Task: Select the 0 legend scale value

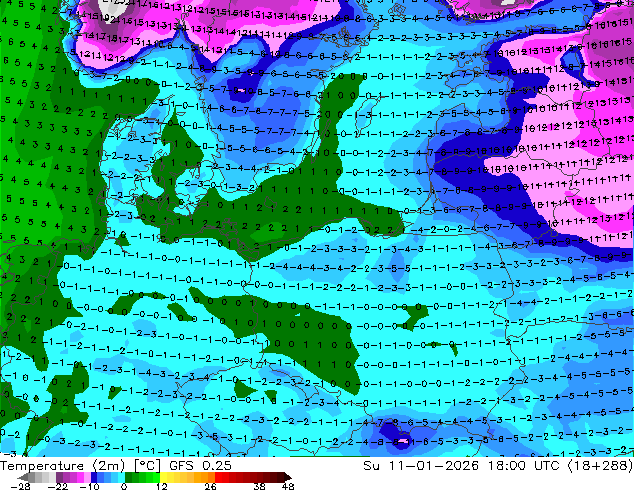Action: pyautogui.click(x=124, y=486)
